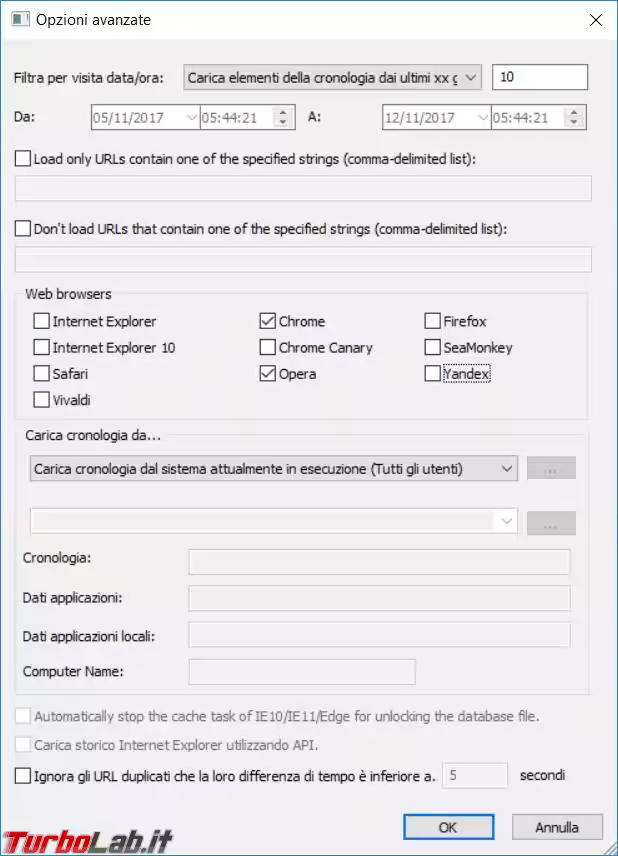The height and width of the screenshot is (856, 618).
Task: Check 'Ignora gli URL duplicati' option
Action: (24, 775)
